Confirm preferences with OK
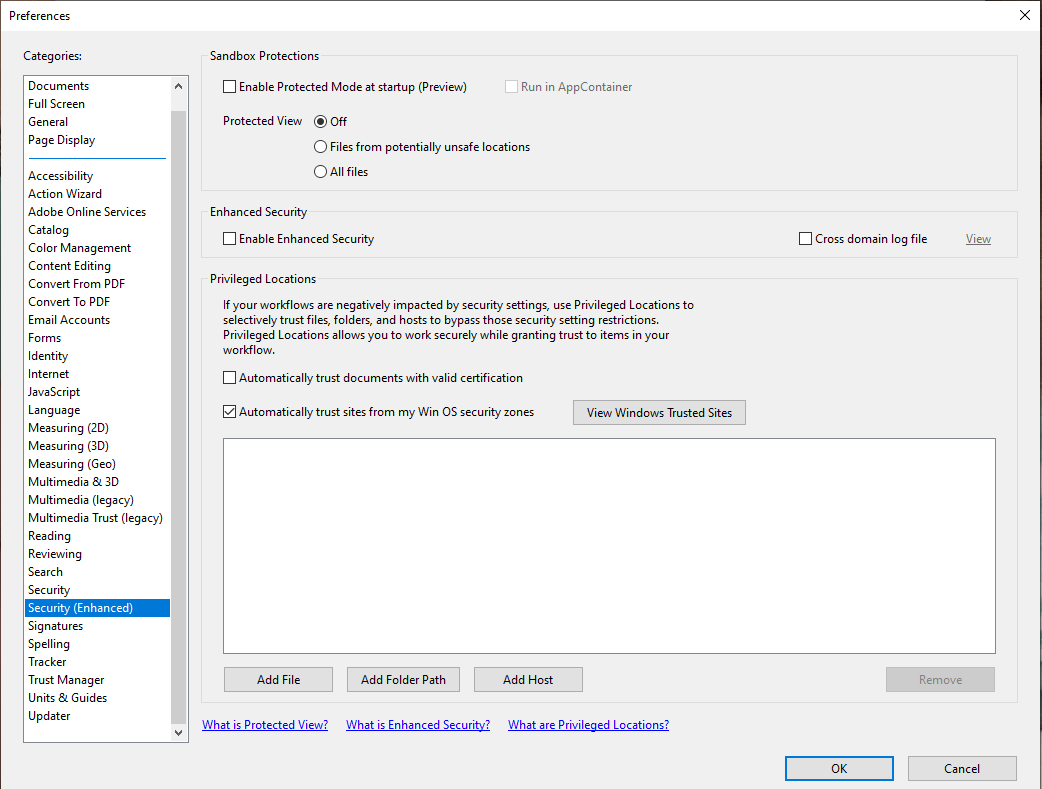Viewport: 1042px width, 789px height. point(839,768)
